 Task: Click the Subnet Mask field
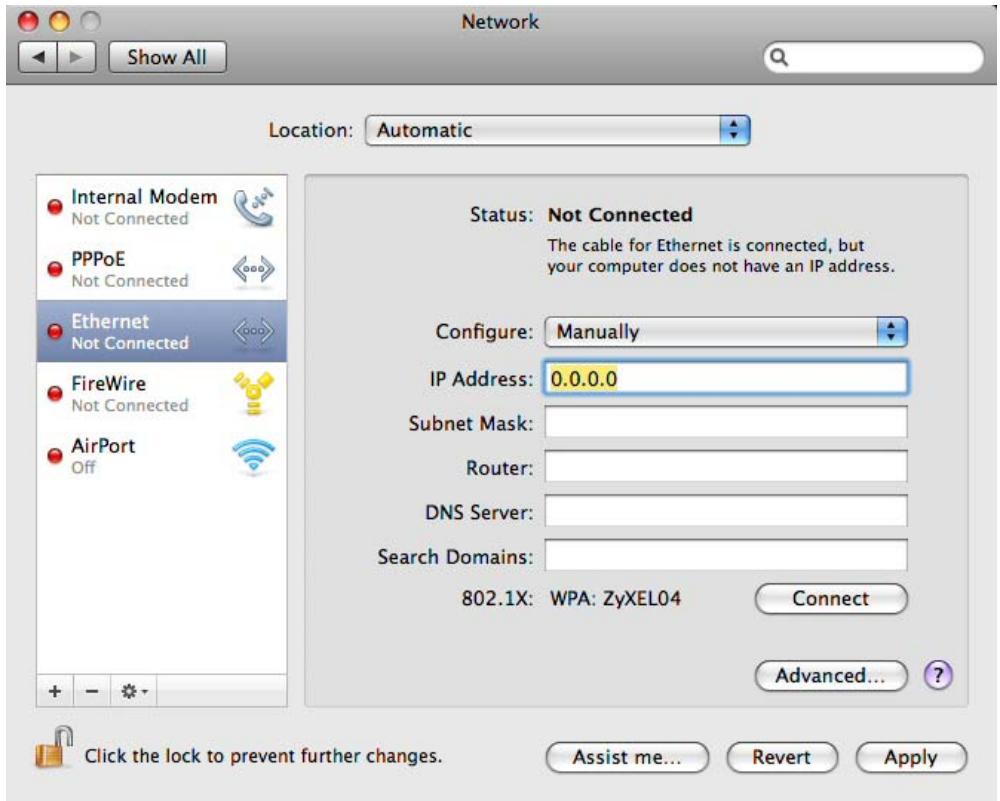[726, 422]
